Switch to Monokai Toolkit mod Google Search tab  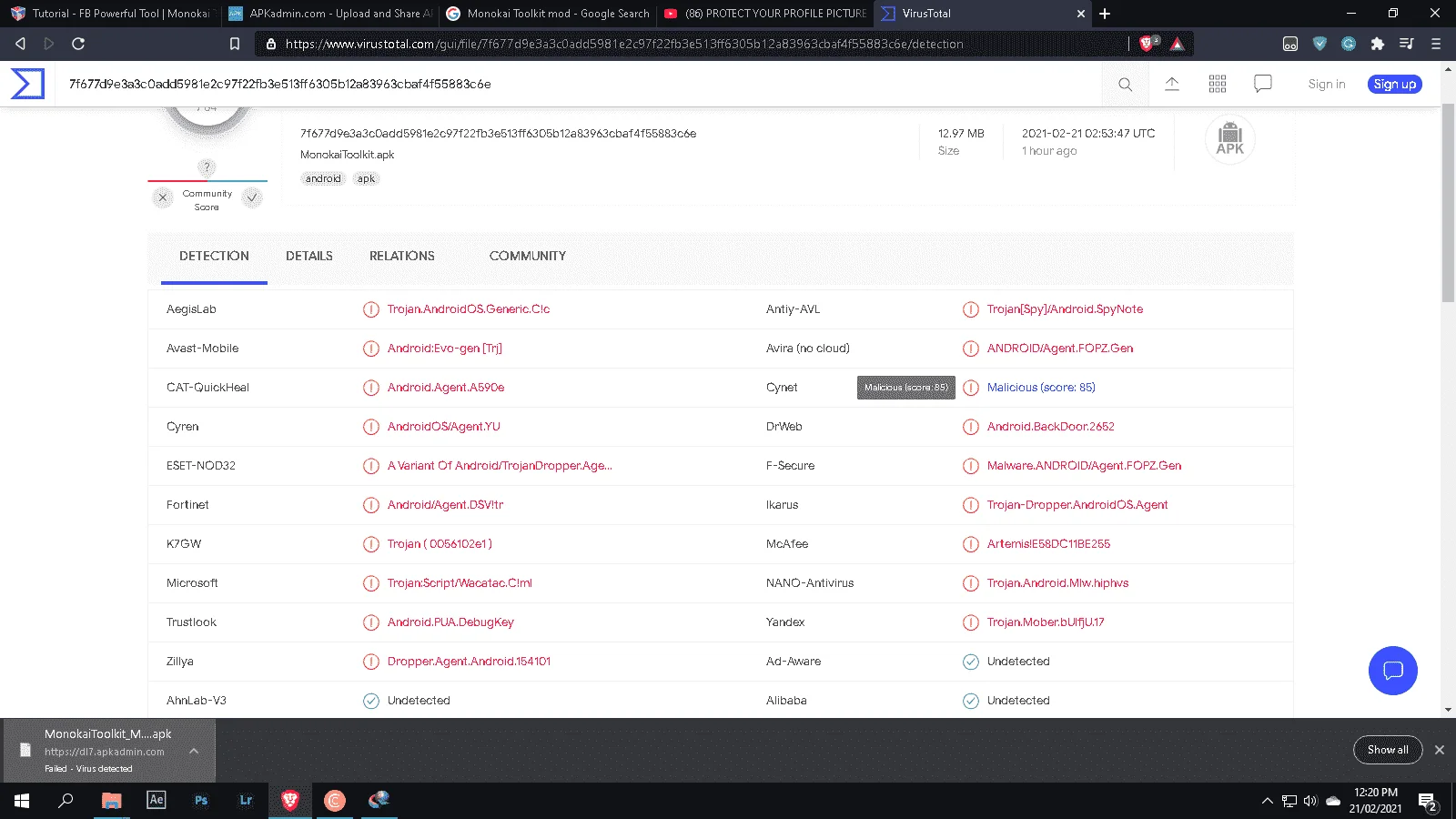(x=548, y=14)
